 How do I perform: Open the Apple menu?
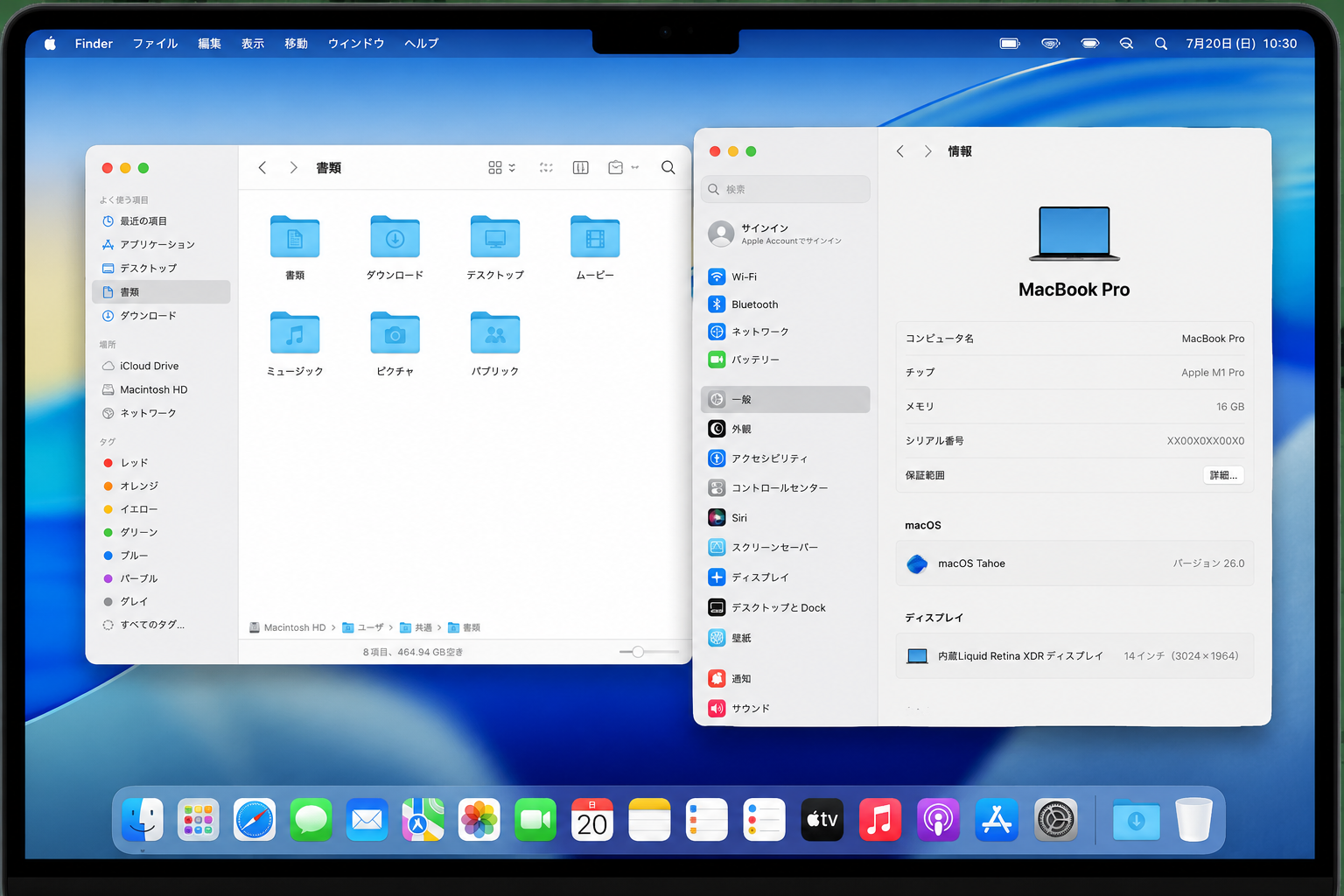pos(50,43)
